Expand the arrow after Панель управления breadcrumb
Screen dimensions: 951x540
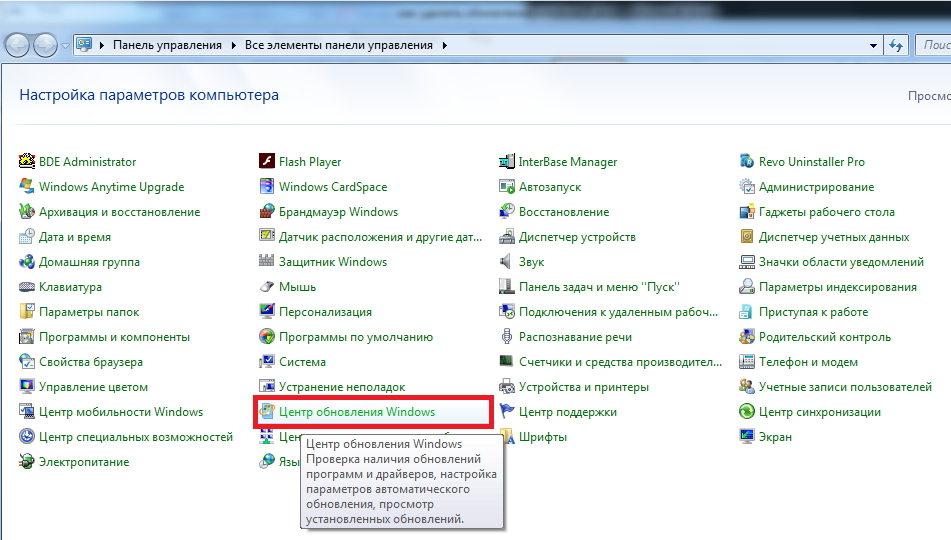pyautogui.click(x=235, y=46)
